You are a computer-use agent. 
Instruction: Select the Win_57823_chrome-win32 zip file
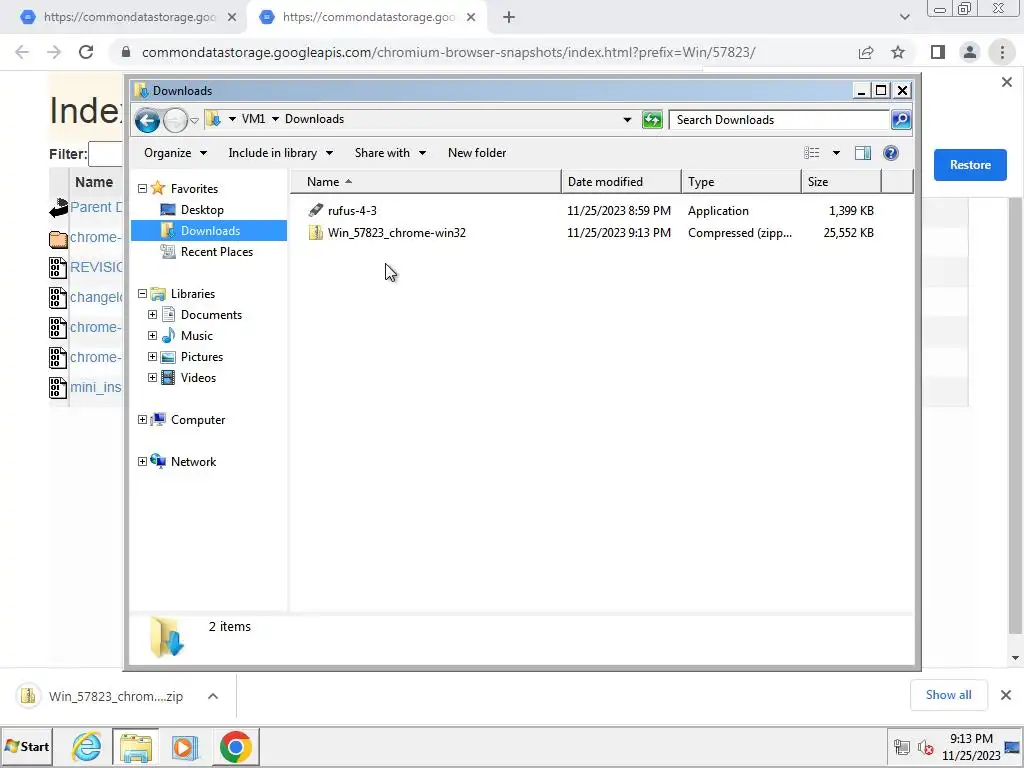(396, 232)
